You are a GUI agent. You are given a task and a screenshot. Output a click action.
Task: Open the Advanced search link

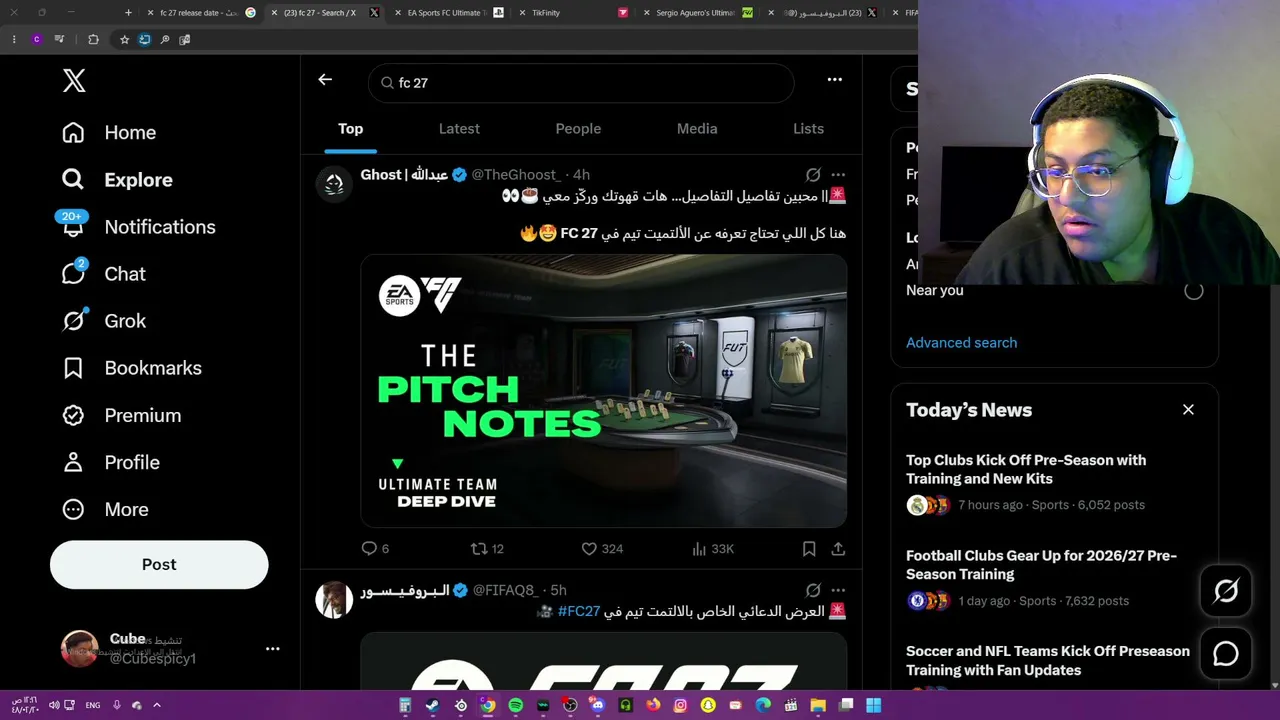[x=961, y=343]
